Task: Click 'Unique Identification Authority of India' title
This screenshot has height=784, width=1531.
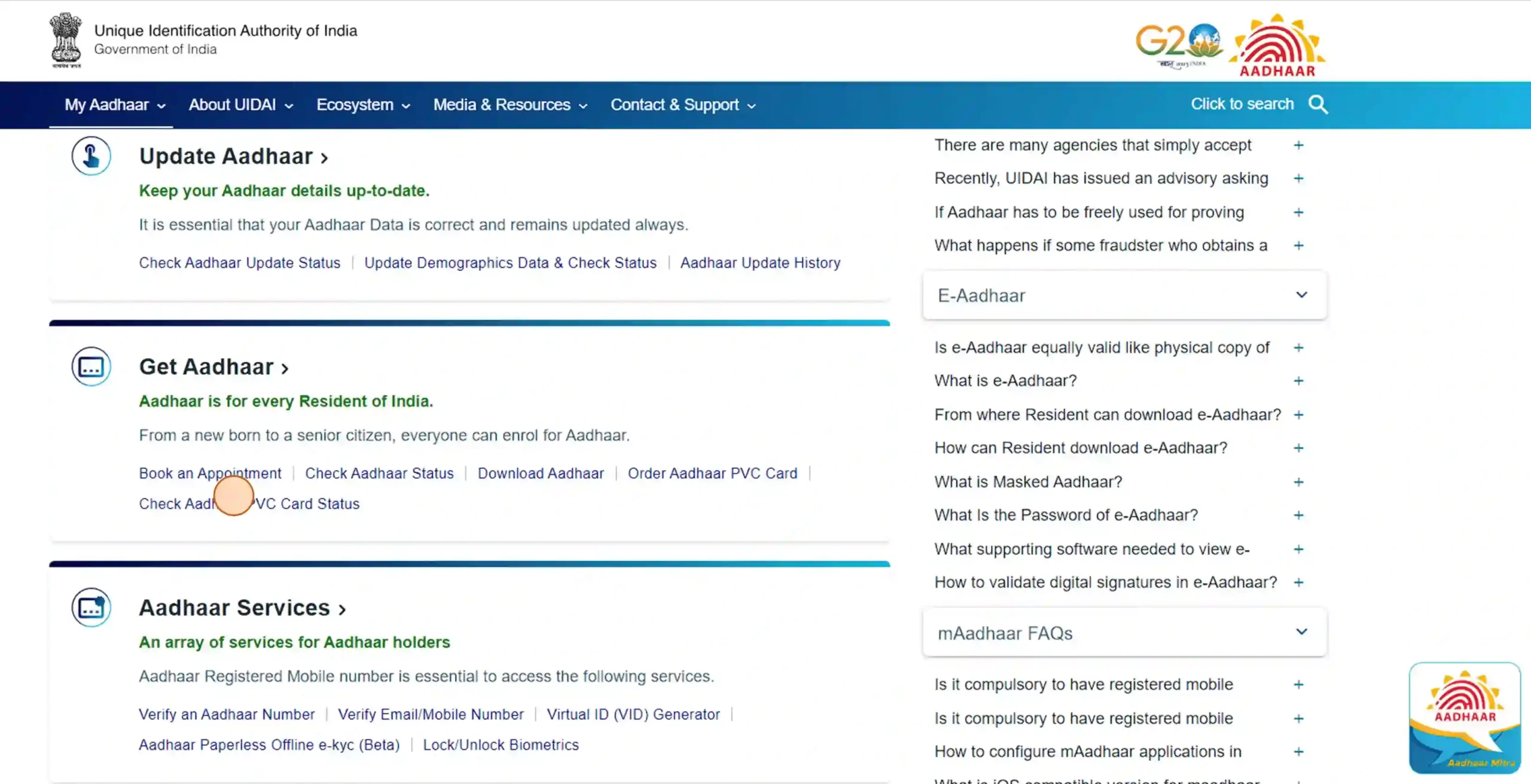Action: [x=225, y=30]
